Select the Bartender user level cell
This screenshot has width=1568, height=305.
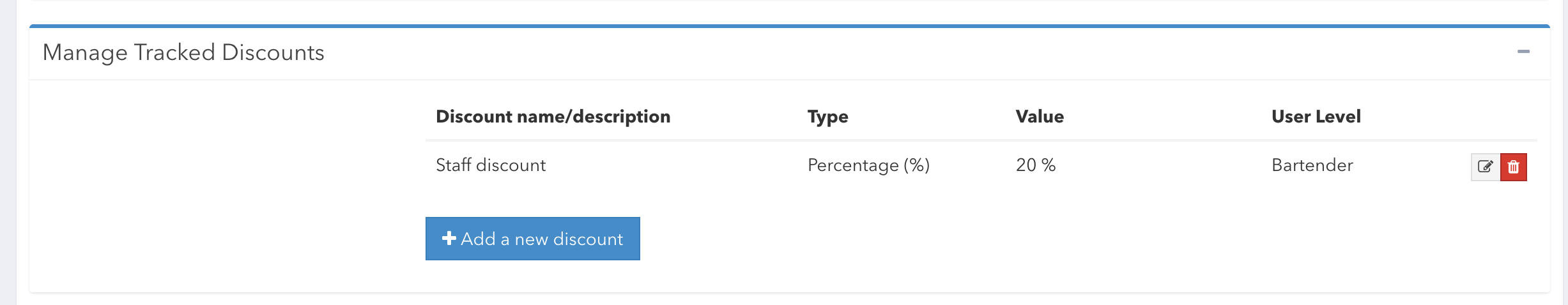click(1312, 165)
